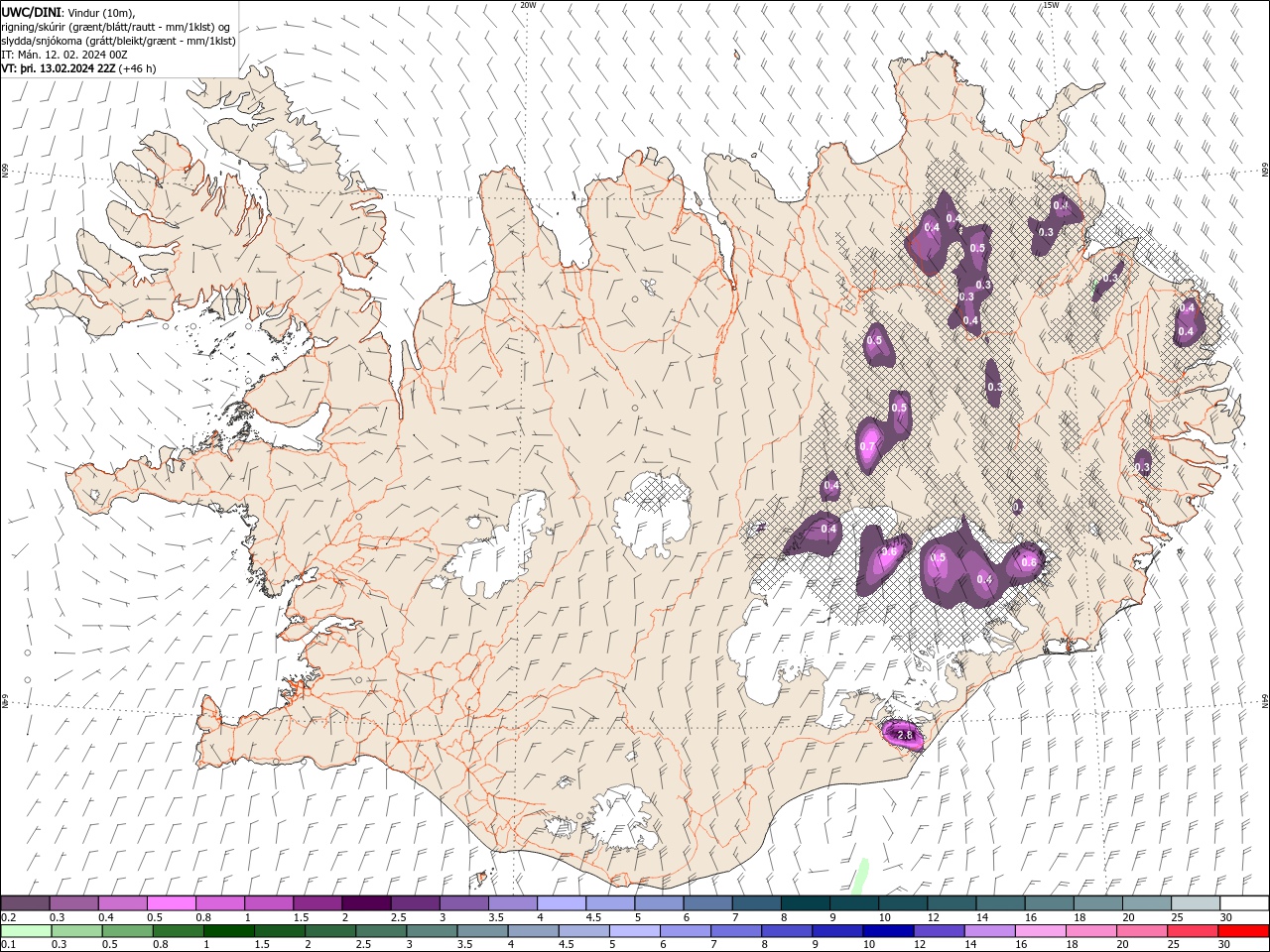Screen dimensions: 1270x952
Task: Click the 12 label on upper color scale
Action: [x=933, y=917]
